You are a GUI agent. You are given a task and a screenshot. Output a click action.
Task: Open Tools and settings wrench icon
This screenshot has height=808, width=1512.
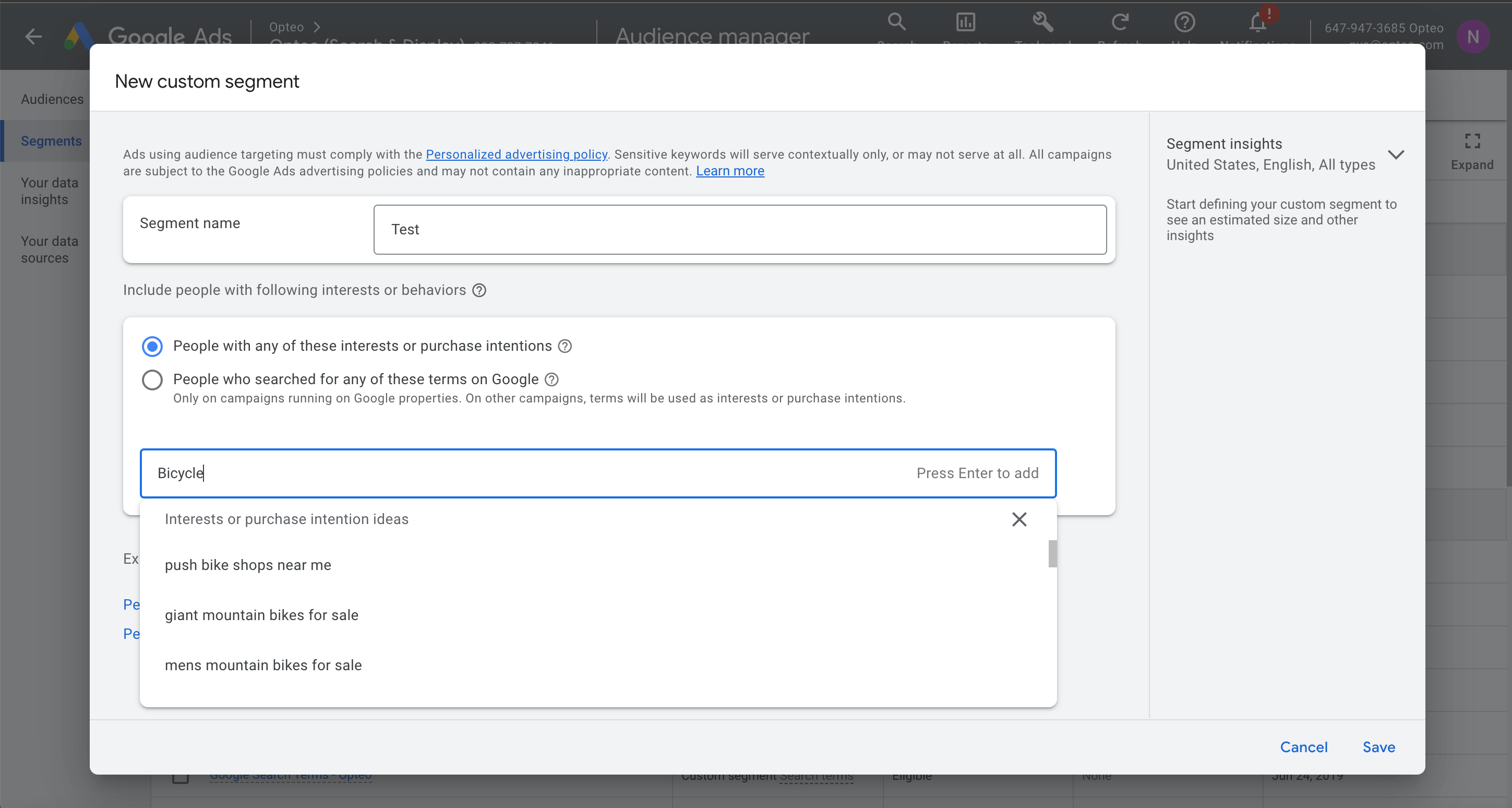pyautogui.click(x=1042, y=22)
